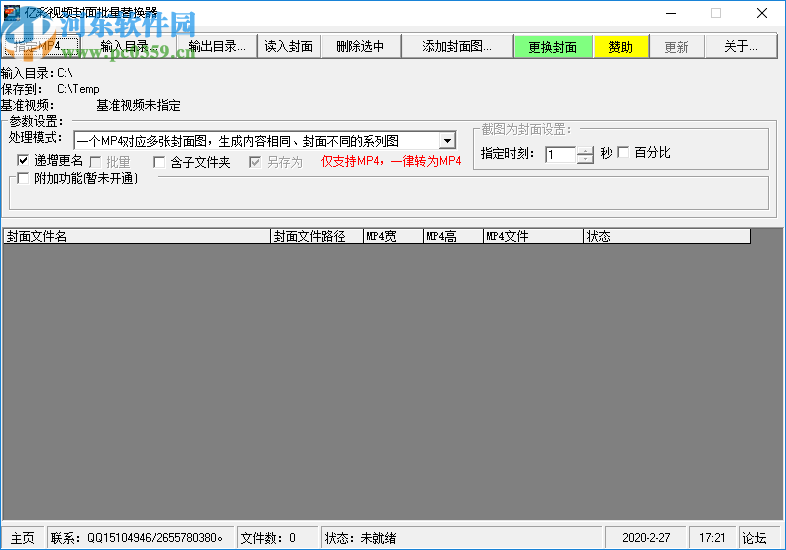Image resolution: width=786 pixels, height=550 pixels.
Task: Decrease 指定时刻 with spinner down arrow
Action: point(585,159)
